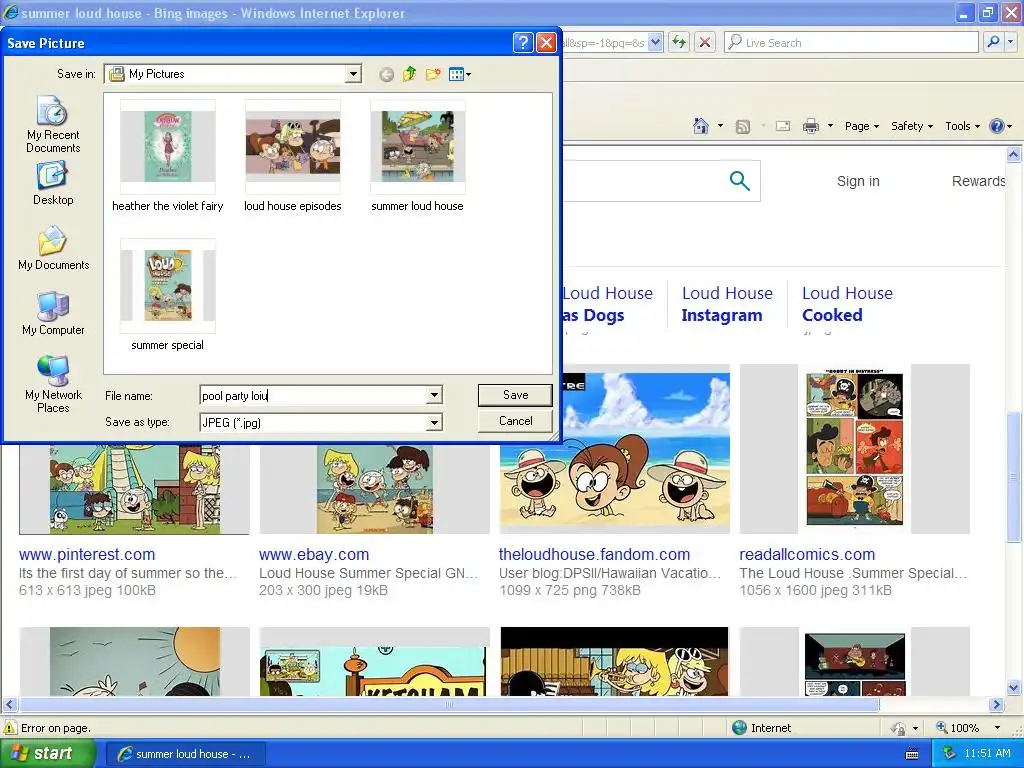
Task: Open the Safety menu
Action: 912,126
